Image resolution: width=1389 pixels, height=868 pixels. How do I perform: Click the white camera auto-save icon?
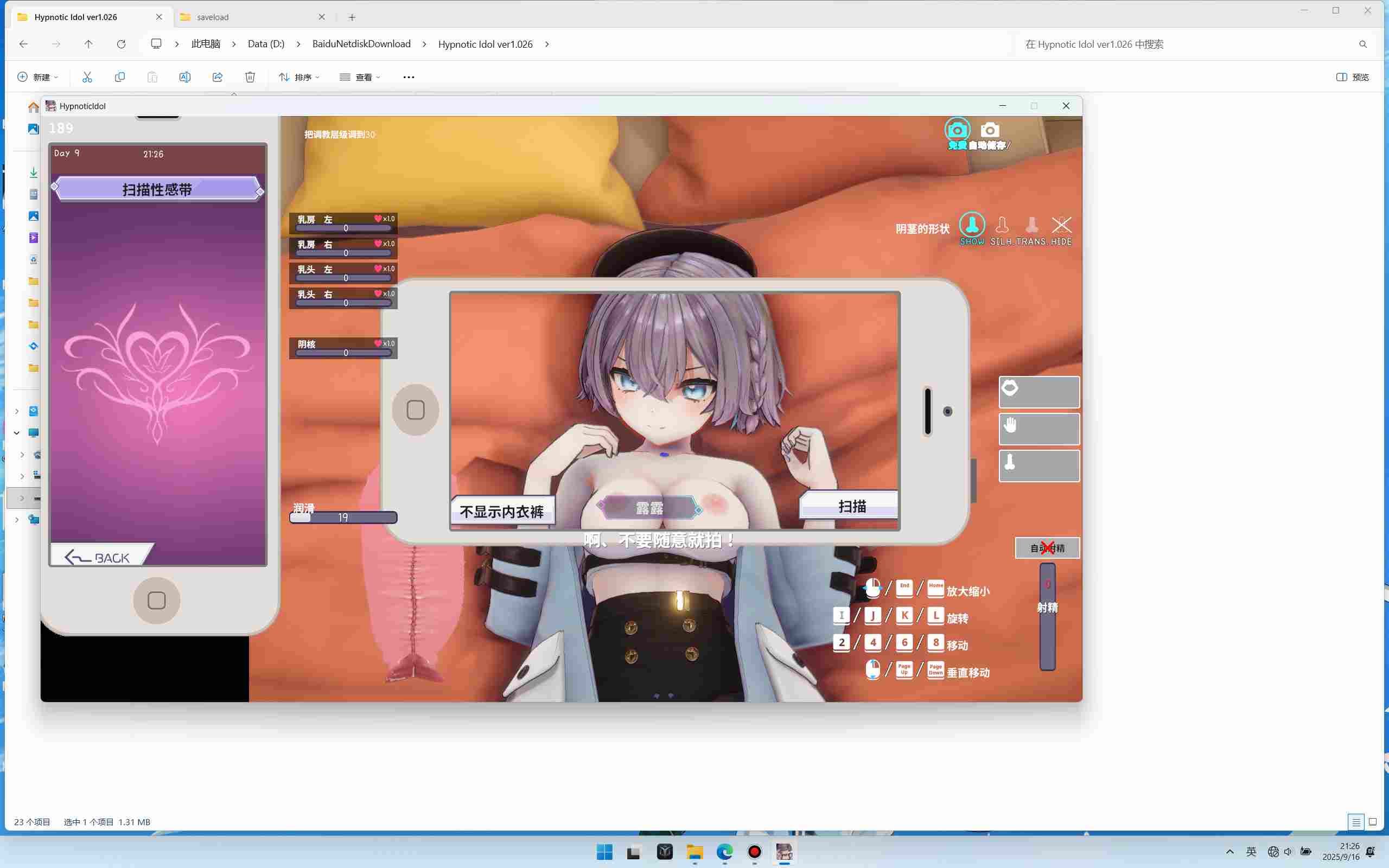[x=990, y=130]
